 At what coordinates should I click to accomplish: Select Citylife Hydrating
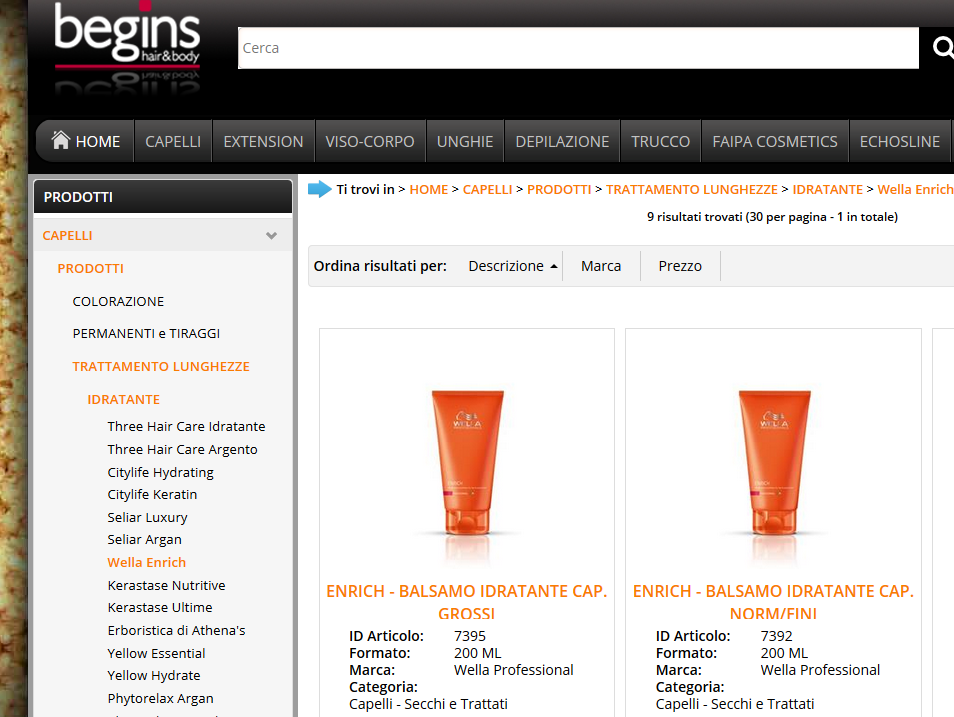click(161, 472)
